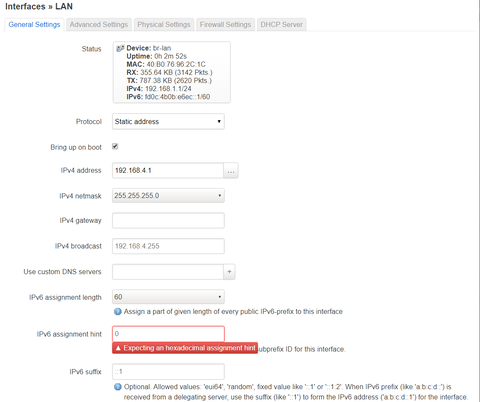Switch to Advanced Settings tab
Image resolution: width=480 pixels, height=402 pixels.
(99, 25)
